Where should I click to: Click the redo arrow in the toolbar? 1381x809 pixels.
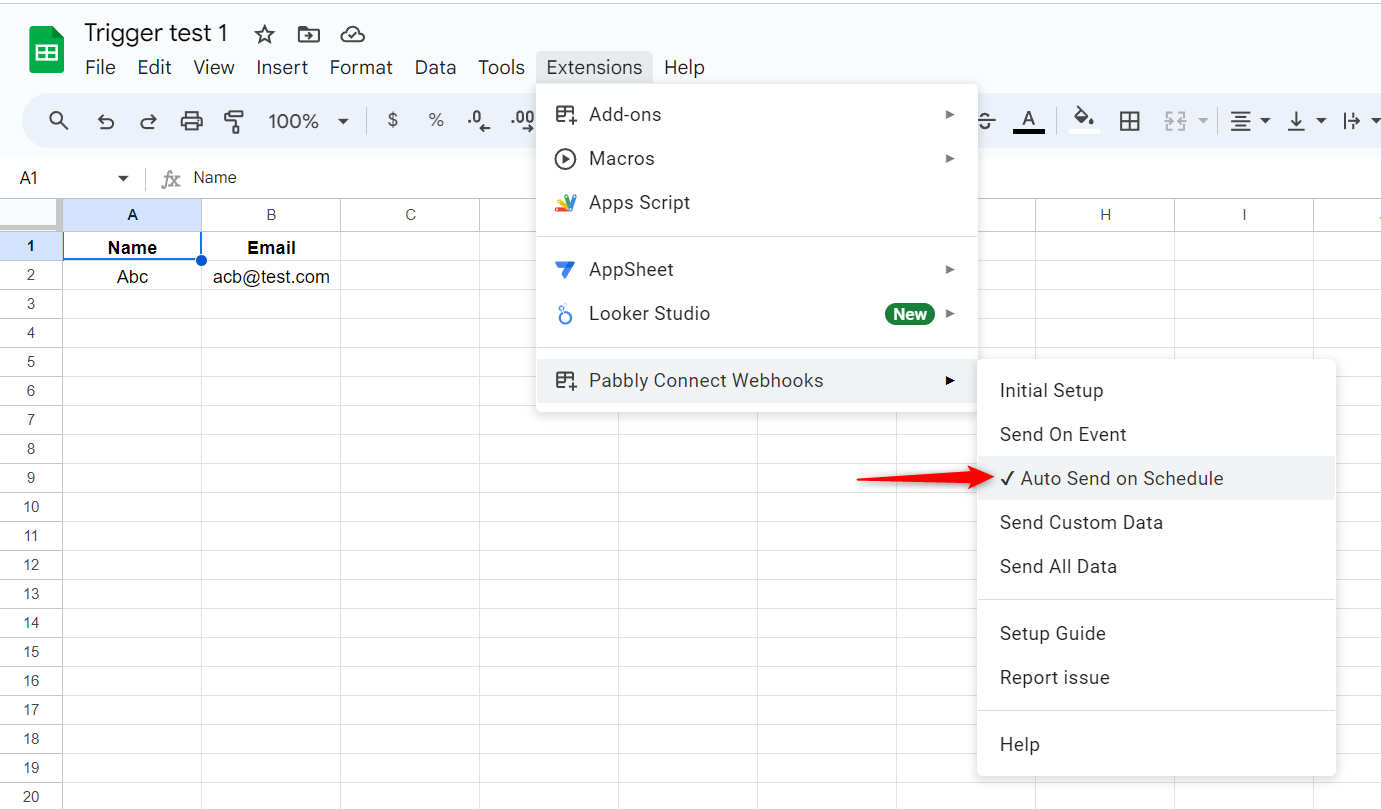148,121
